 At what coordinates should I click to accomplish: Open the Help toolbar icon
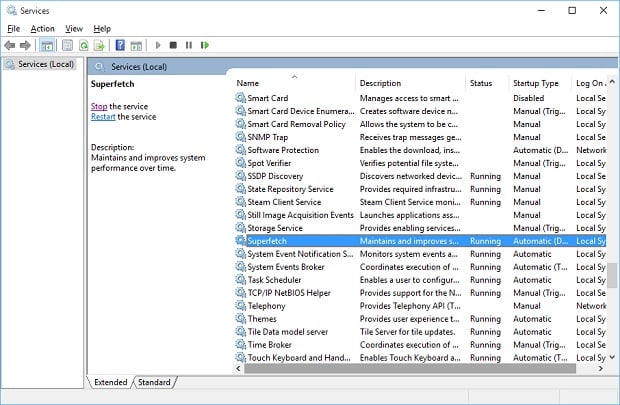pos(120,45)
